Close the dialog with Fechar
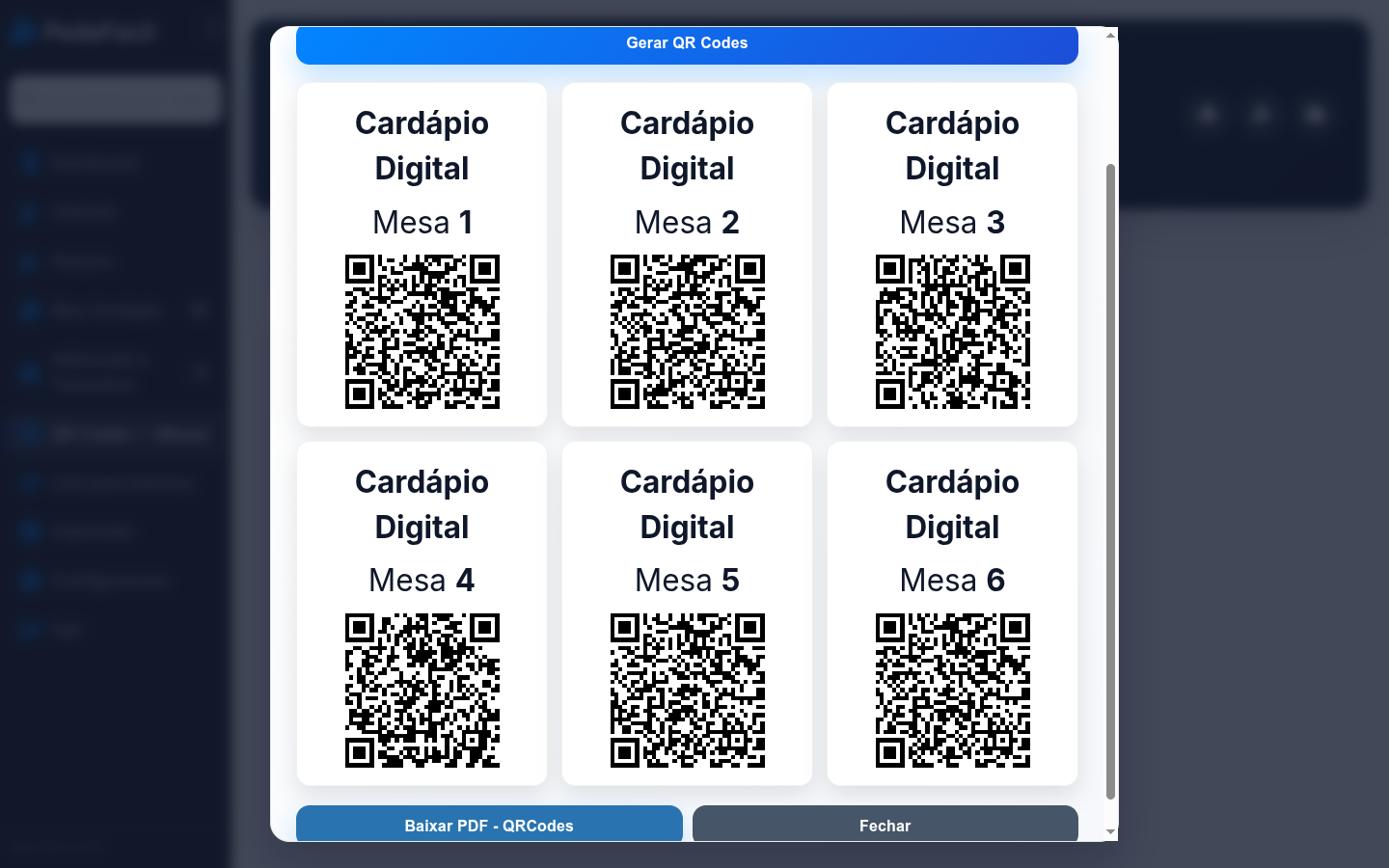Image resolution: width=1389 pixels, height=868 pixels. pos(885,825)
